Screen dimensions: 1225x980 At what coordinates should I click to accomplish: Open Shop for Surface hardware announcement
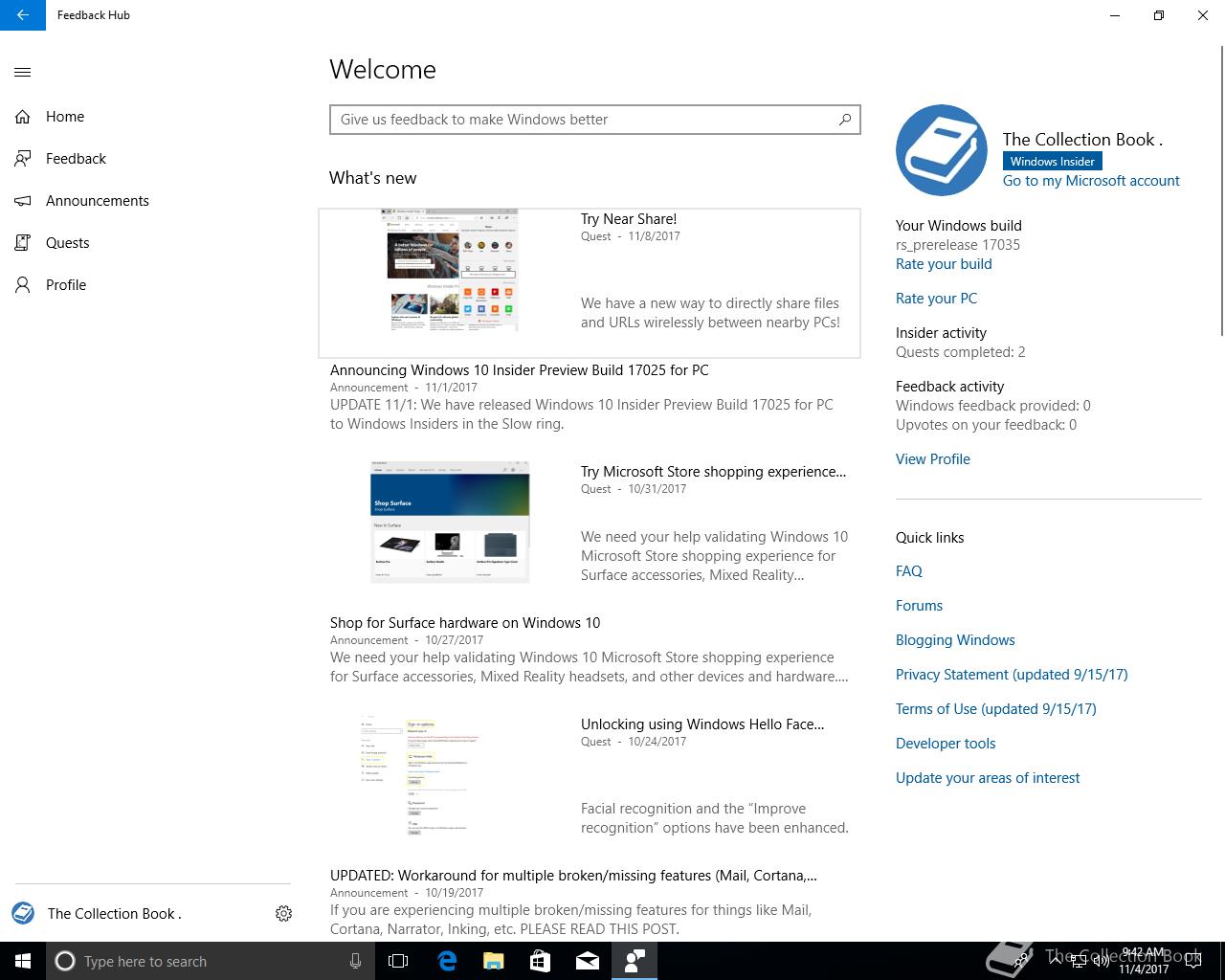(465, 623)
